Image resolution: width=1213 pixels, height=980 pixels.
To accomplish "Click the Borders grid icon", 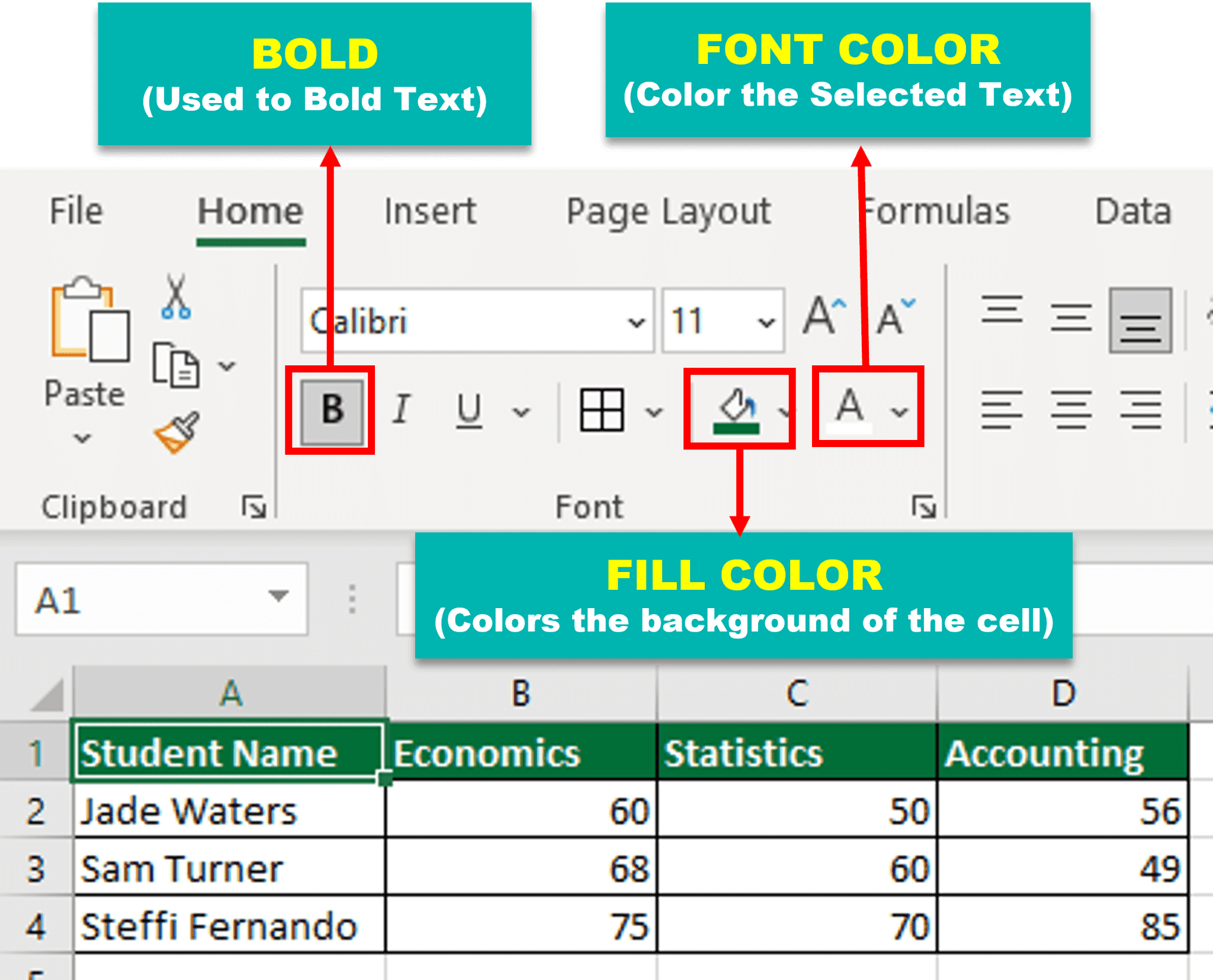I will tap(602, 410).
